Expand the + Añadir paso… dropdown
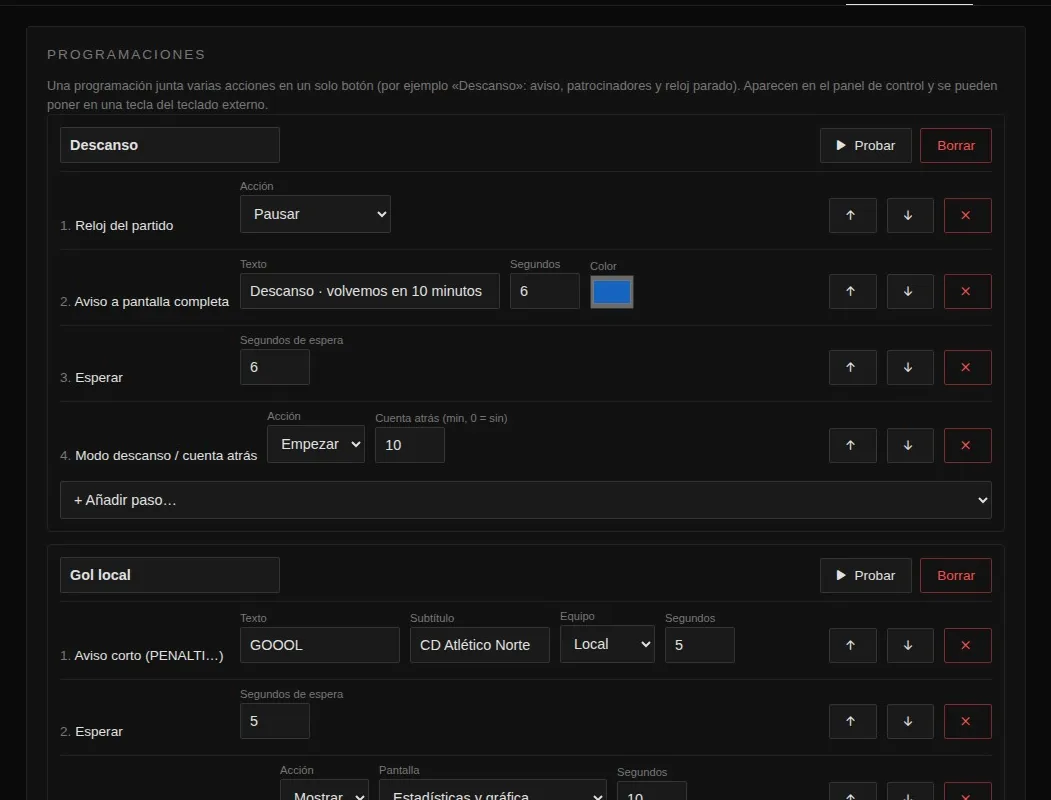The image size is (1051, 800). click(526, 500)
